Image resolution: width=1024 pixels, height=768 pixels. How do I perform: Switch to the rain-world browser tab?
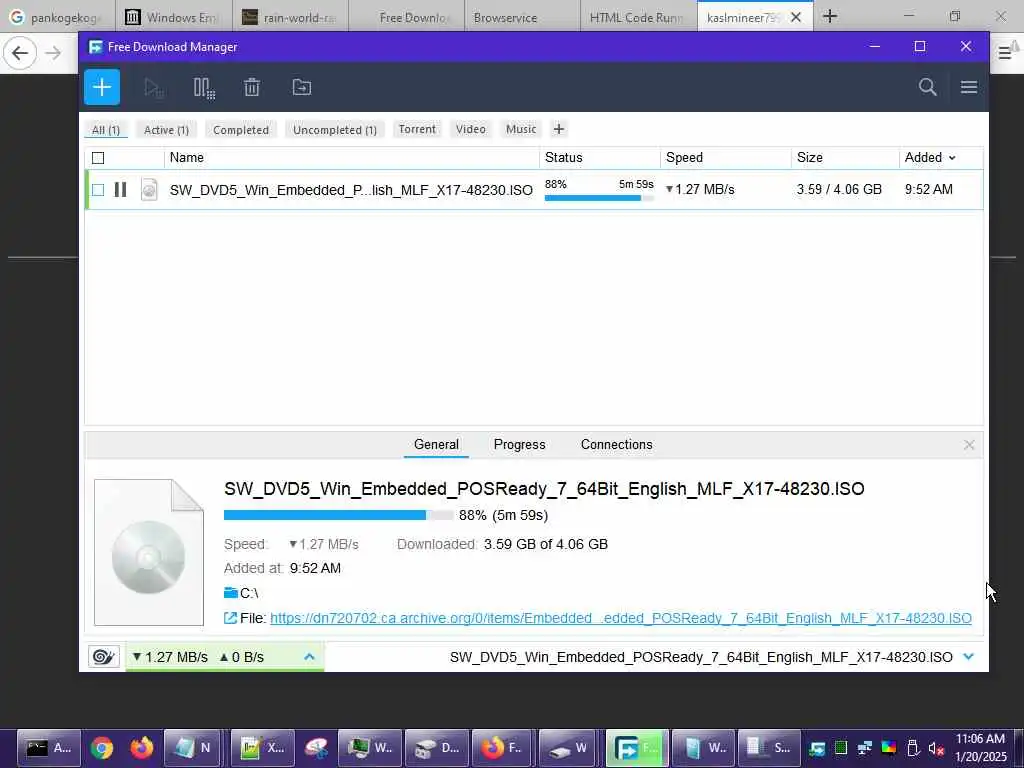[290, 17]
